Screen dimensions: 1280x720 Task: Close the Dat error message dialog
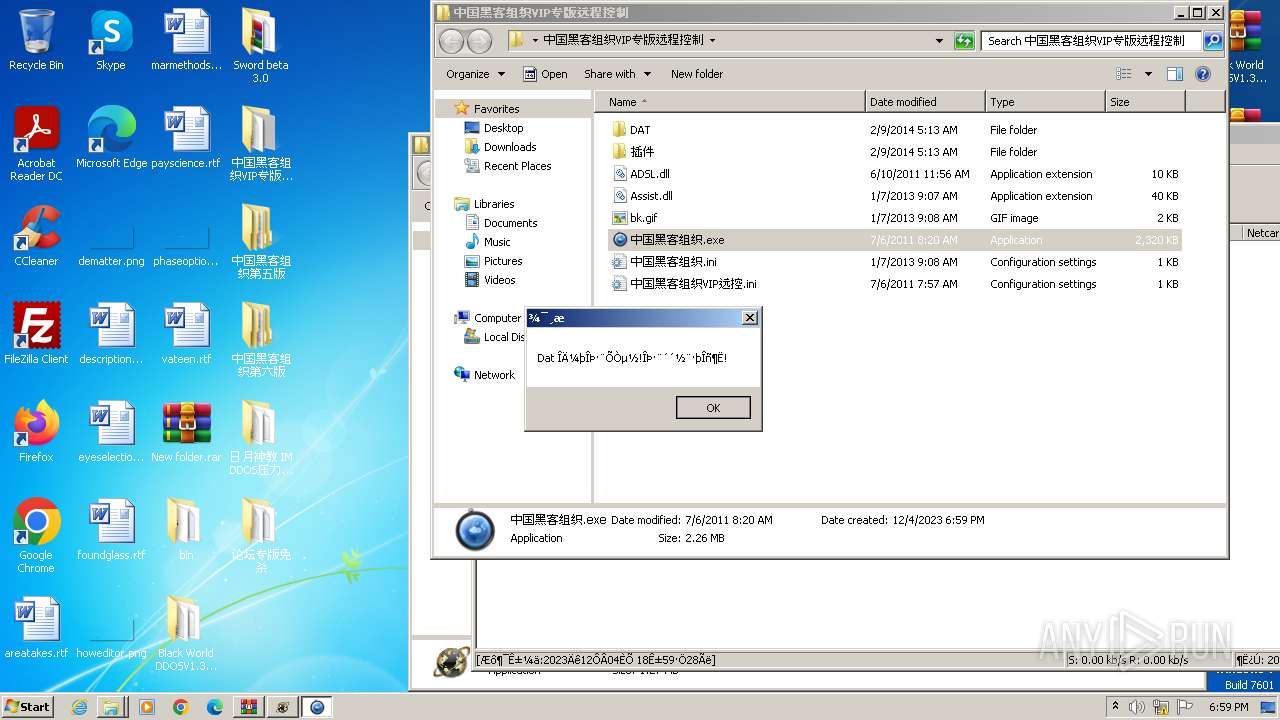pyautogui.click(x=750, y=318)
